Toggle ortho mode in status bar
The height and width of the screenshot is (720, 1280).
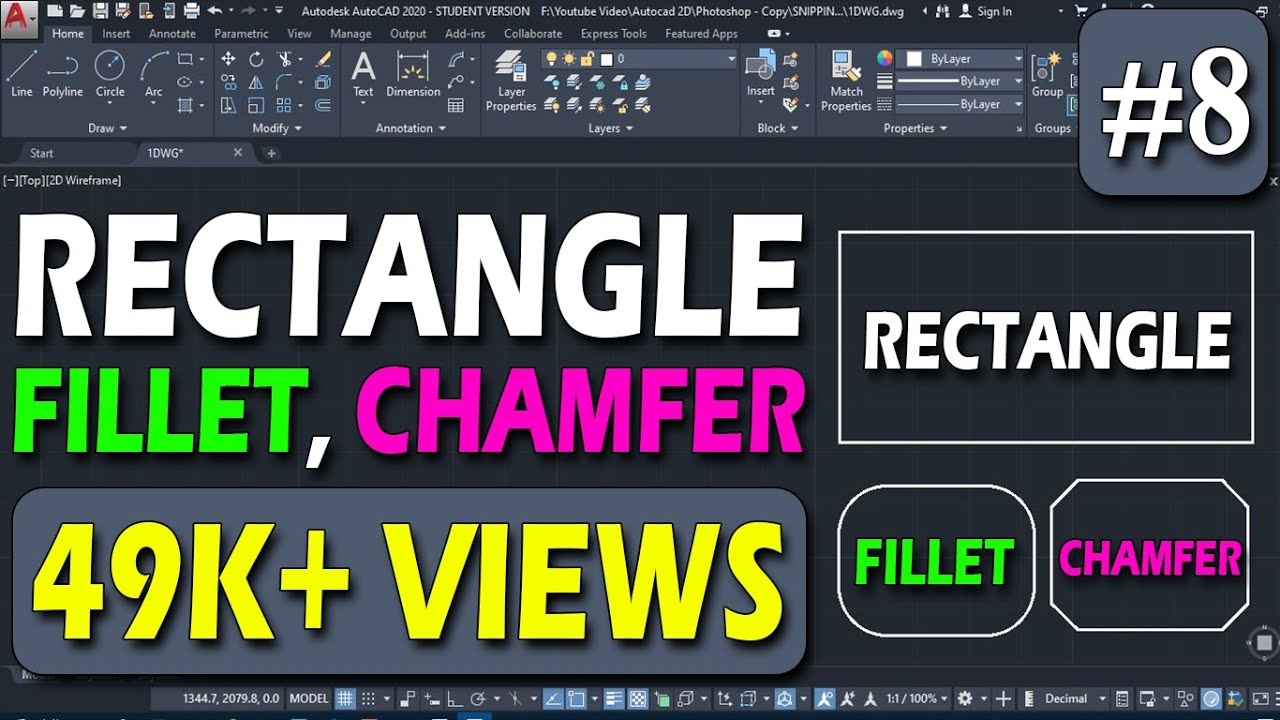(x=455, y=698)
